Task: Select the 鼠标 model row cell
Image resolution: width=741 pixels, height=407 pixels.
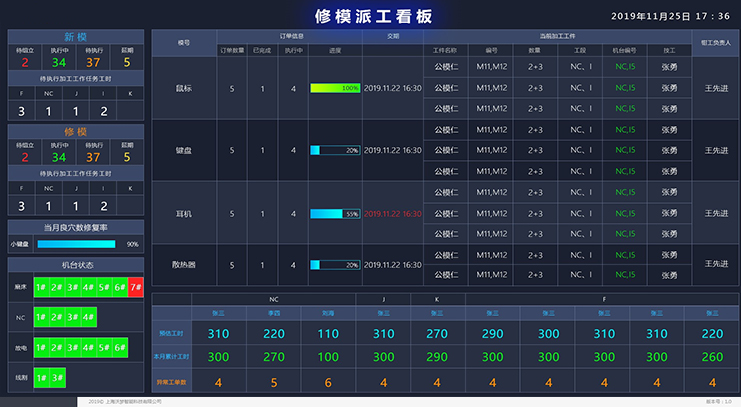Action: click(183, 88)
